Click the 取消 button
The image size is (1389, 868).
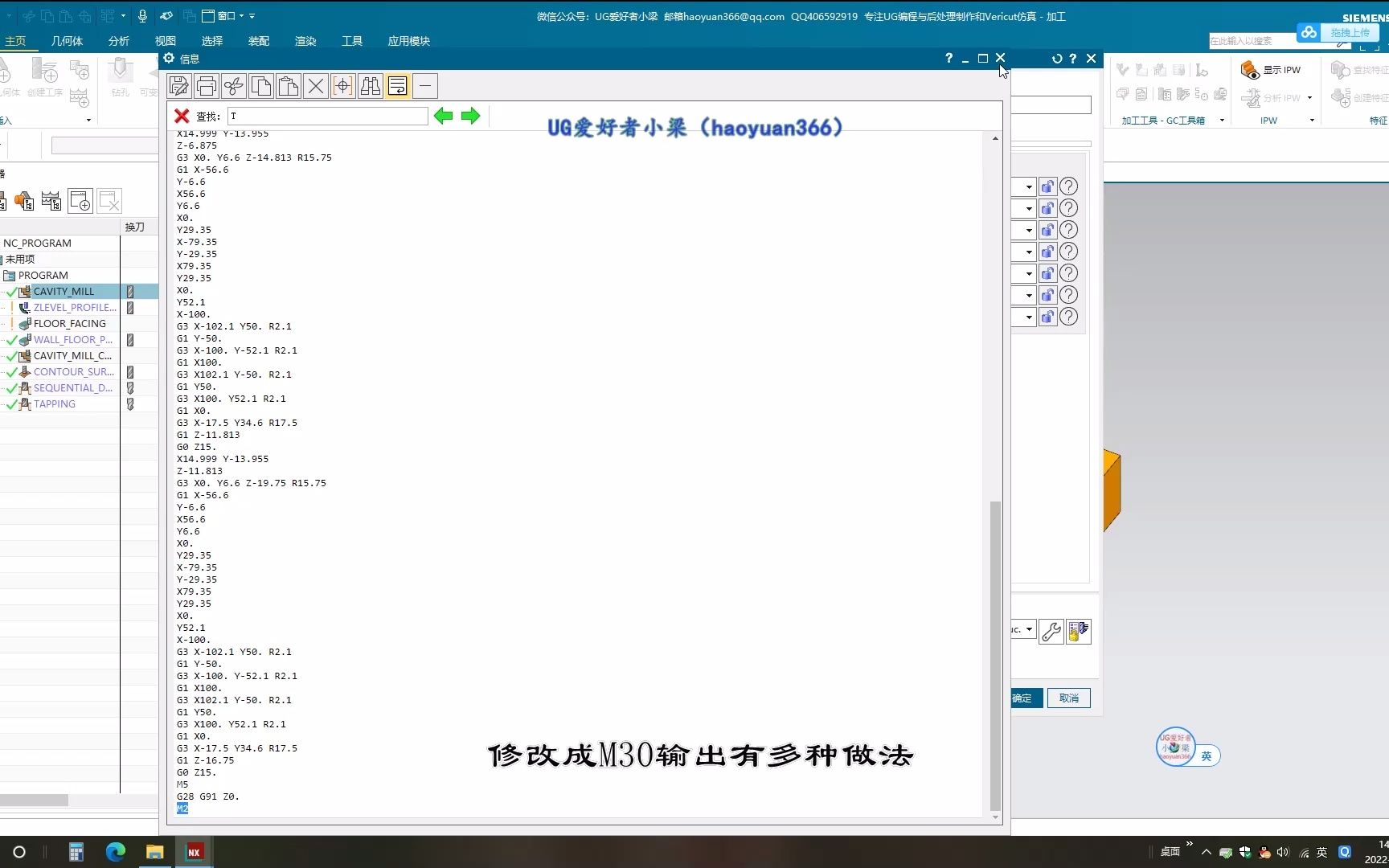pos(1069,698)
